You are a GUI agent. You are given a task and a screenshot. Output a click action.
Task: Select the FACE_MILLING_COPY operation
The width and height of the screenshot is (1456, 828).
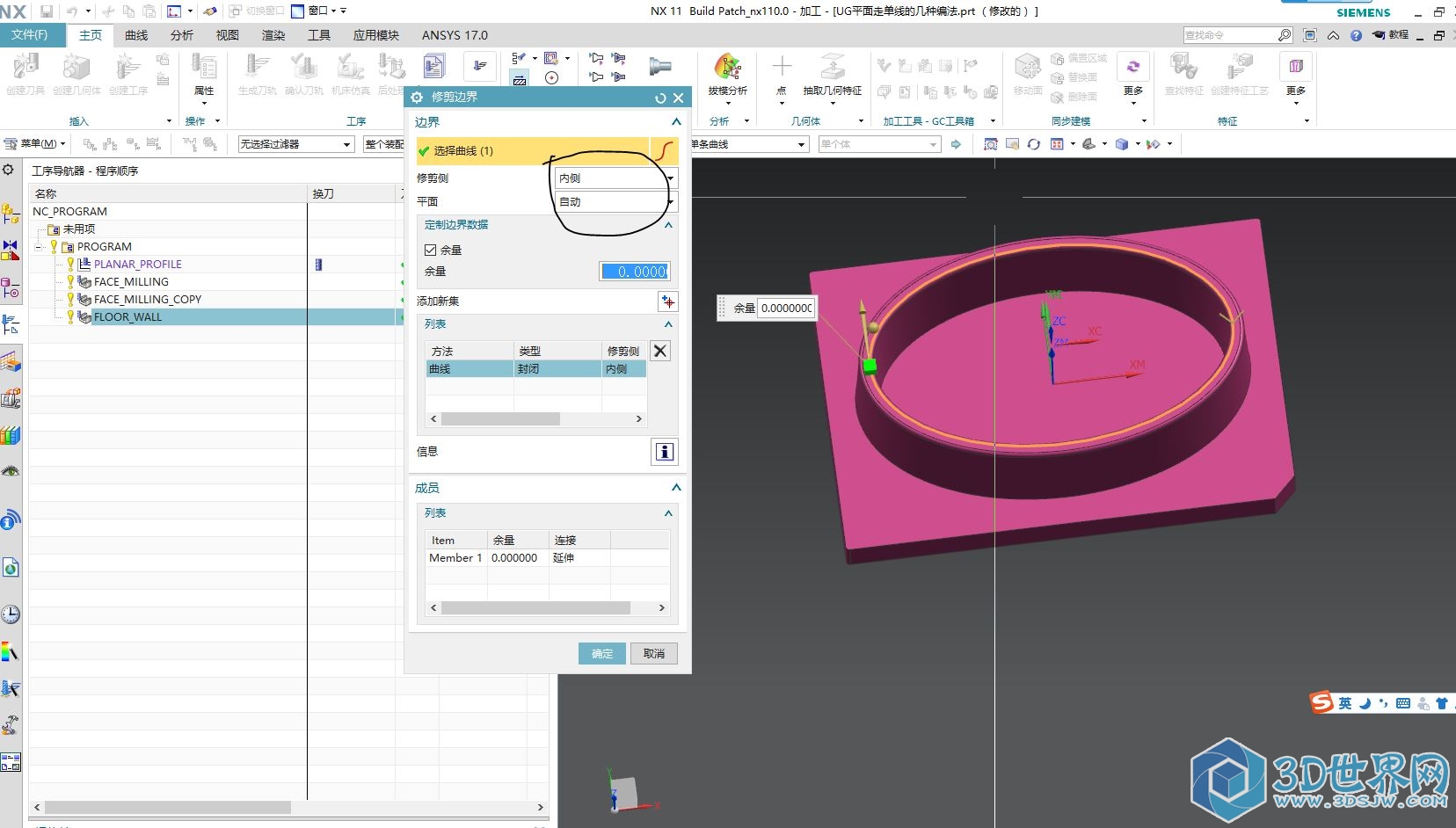pos(148,300)
